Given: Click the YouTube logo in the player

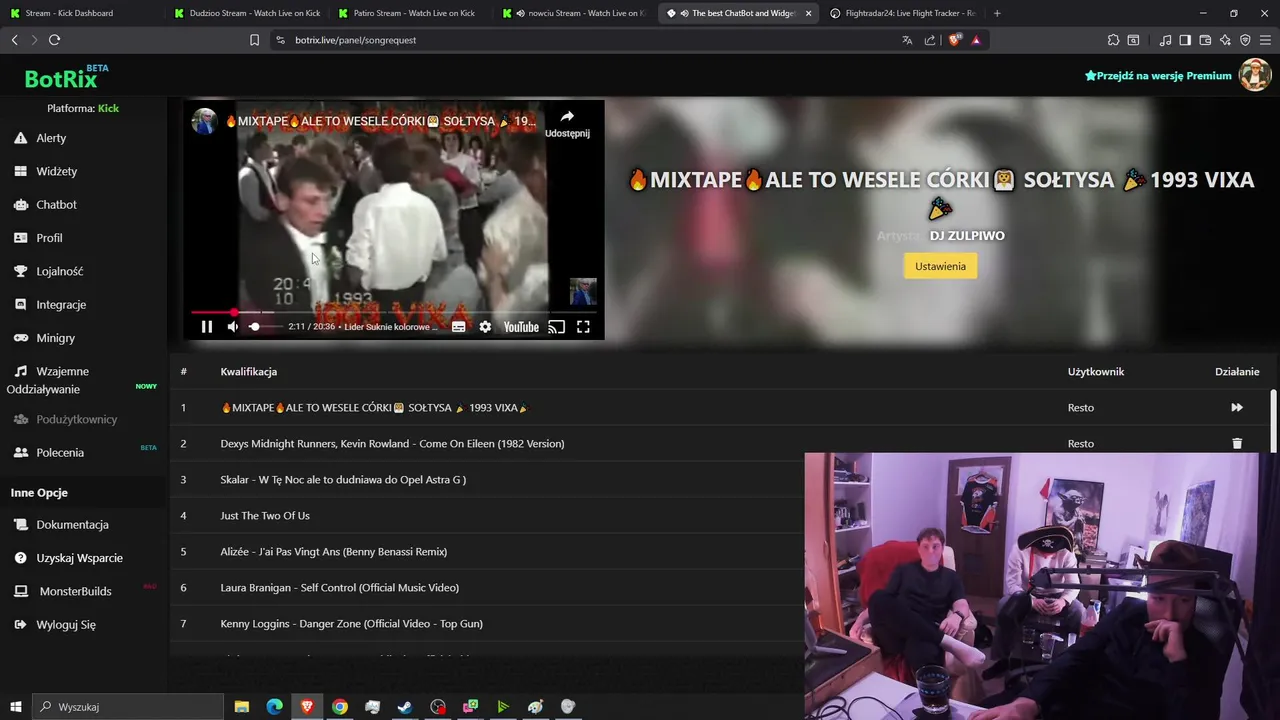Looking at the screenshot, I should coord(521,327).
